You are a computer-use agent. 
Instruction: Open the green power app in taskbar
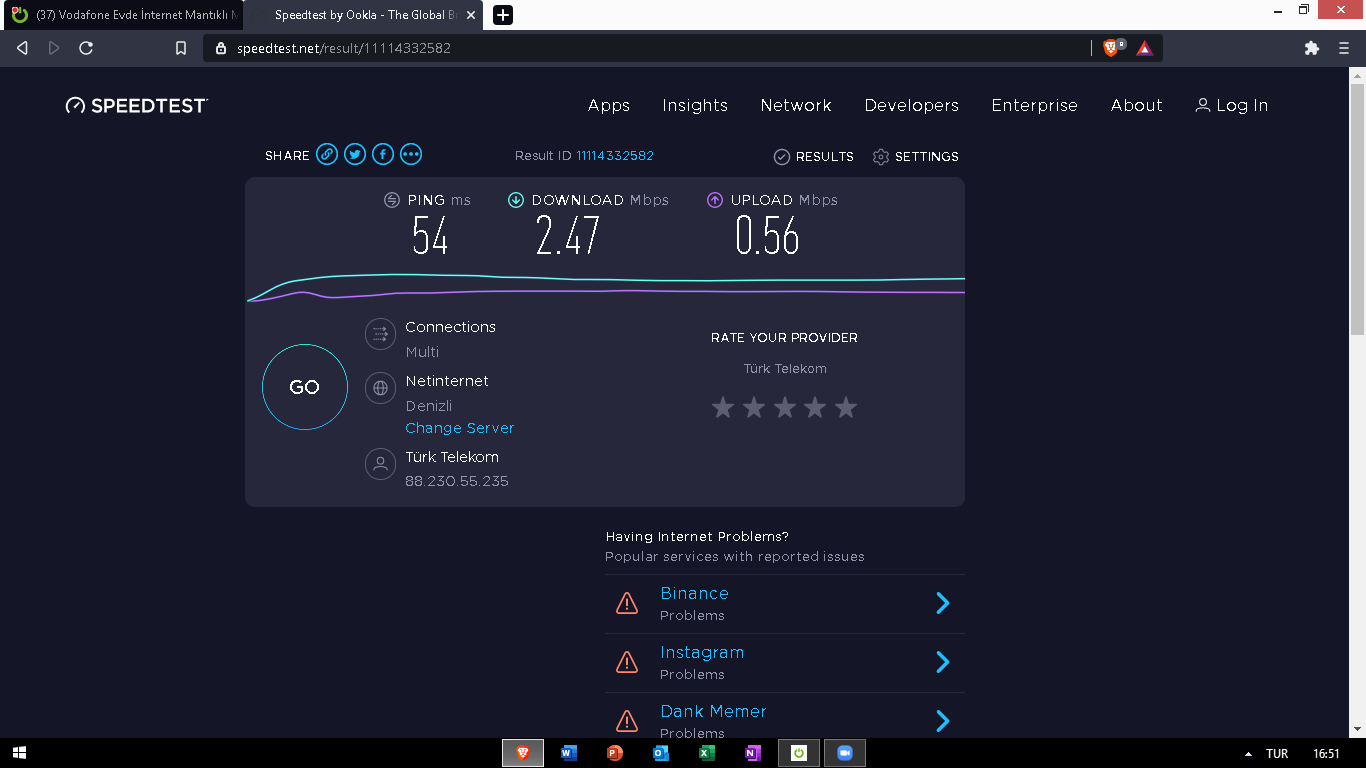click(799, 753)
